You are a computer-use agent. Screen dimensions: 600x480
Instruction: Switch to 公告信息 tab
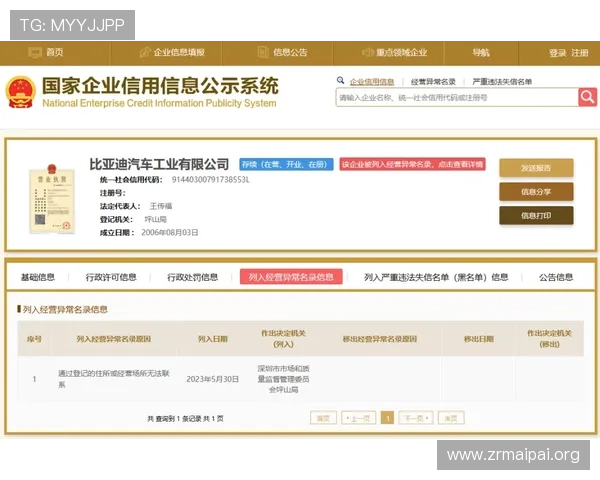click(556, 277)
